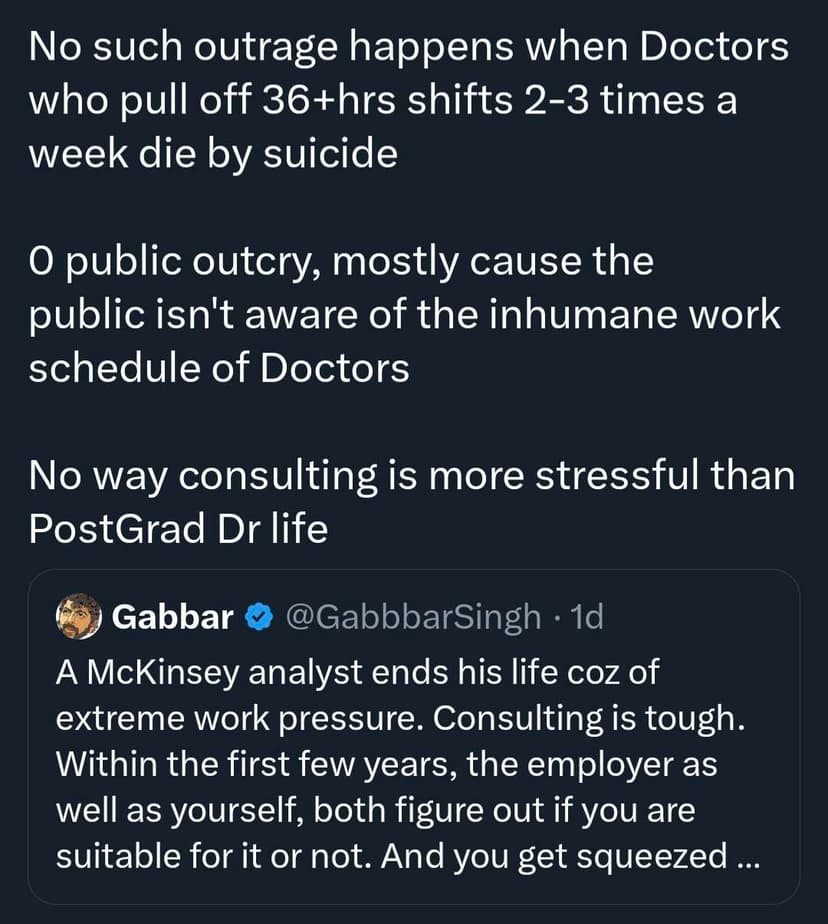
Task: Click the word "squeezed" in quoted tweet
Action: [x=653, y=857]
